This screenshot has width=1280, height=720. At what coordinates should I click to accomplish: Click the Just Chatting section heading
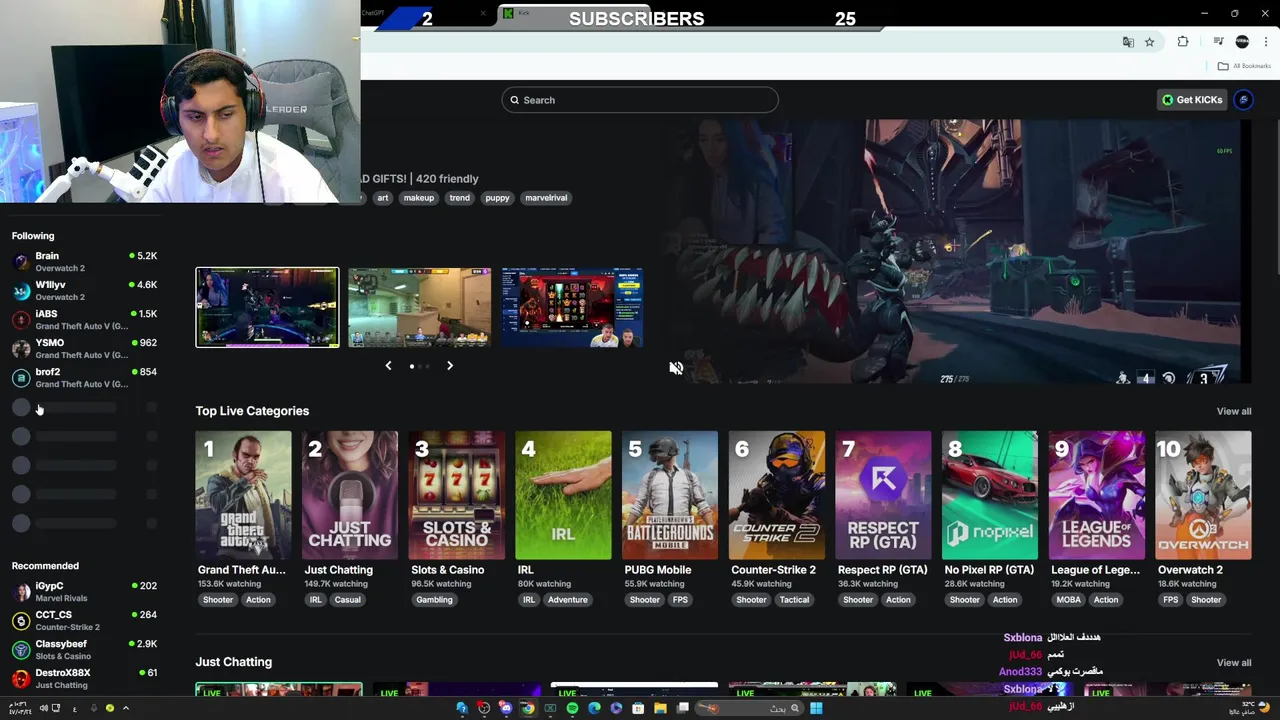point(234,662)
